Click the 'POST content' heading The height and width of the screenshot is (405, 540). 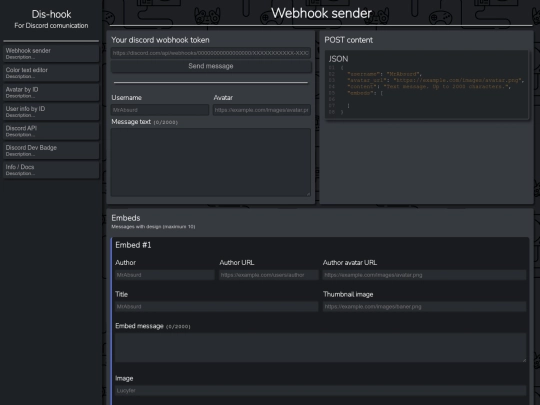pyautogui.click(x=349, y=40)
